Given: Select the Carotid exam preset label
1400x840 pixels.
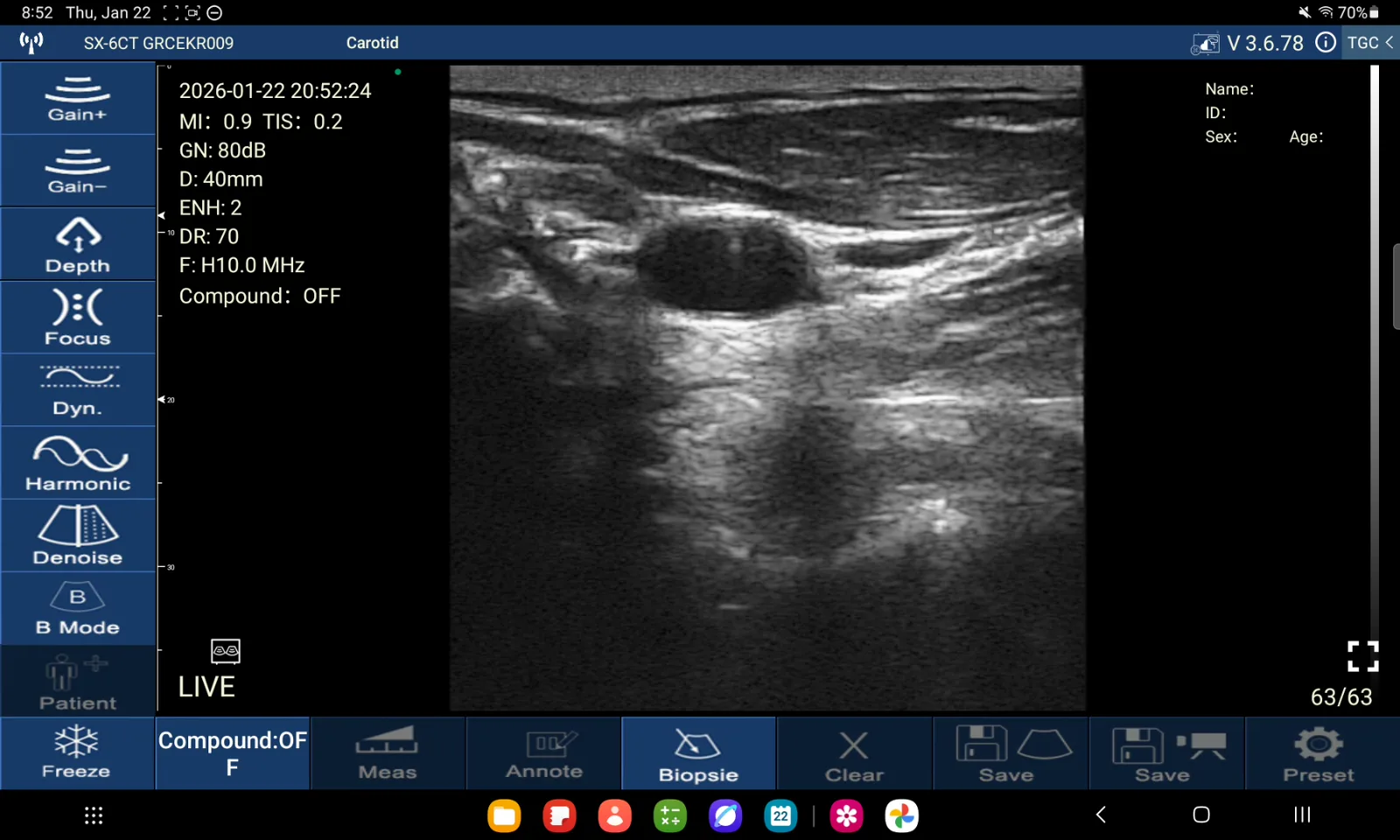Looking at the screenshot, I should (x=372, y=43).
